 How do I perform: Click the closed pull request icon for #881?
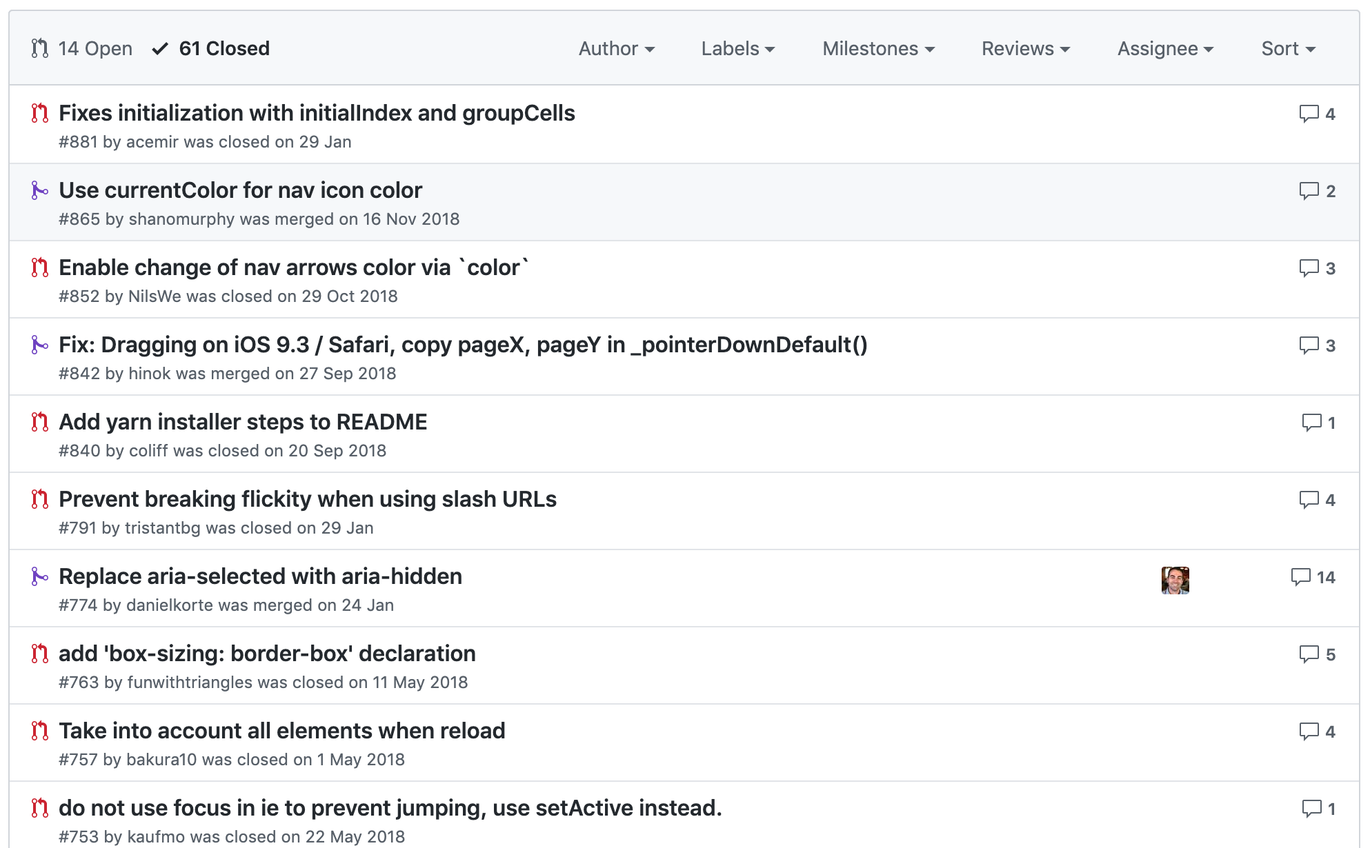tap(40, 113)
